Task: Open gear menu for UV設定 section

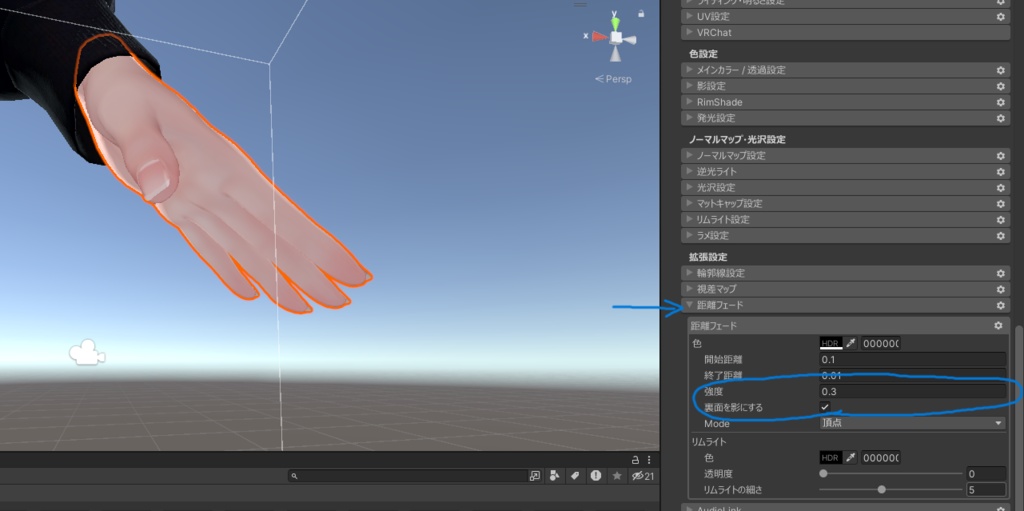Action: click(x=1000, y=16)
